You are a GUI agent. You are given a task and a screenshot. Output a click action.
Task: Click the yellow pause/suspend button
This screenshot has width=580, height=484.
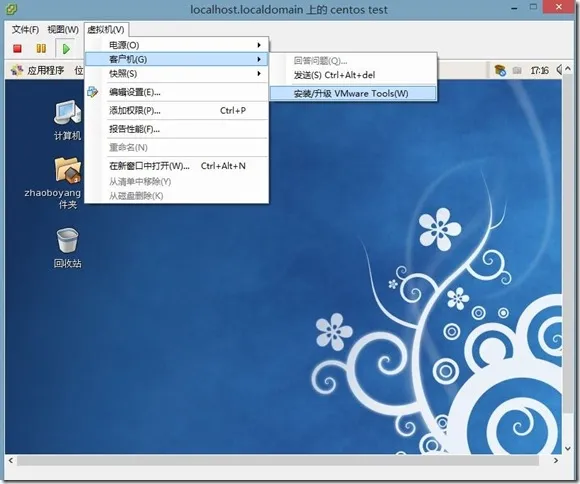tap(41, 48)
